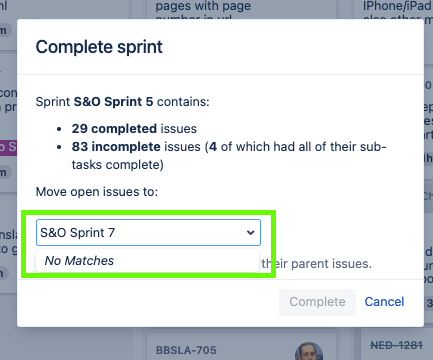433x360 pixels.
Task: Click the IPhone/iPad card text behind dialog
Action: coord(398,7)
